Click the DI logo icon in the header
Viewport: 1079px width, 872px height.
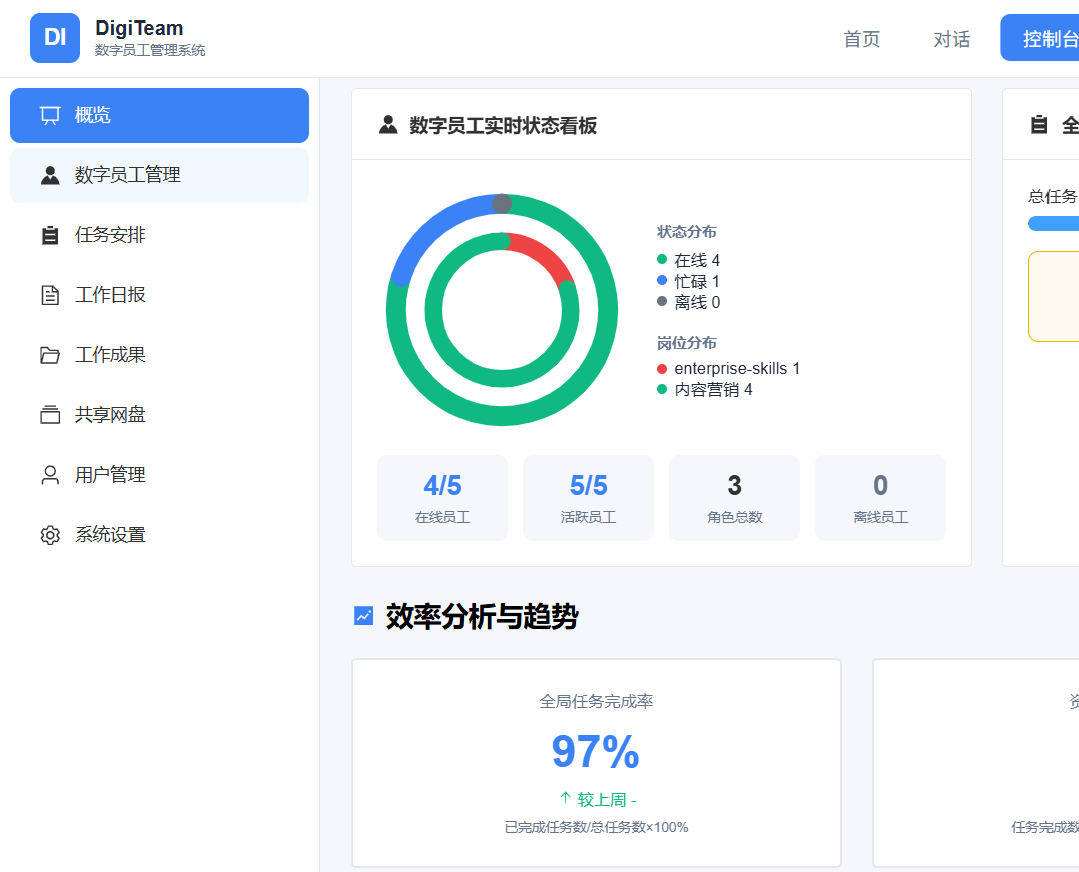click(54, 37)
